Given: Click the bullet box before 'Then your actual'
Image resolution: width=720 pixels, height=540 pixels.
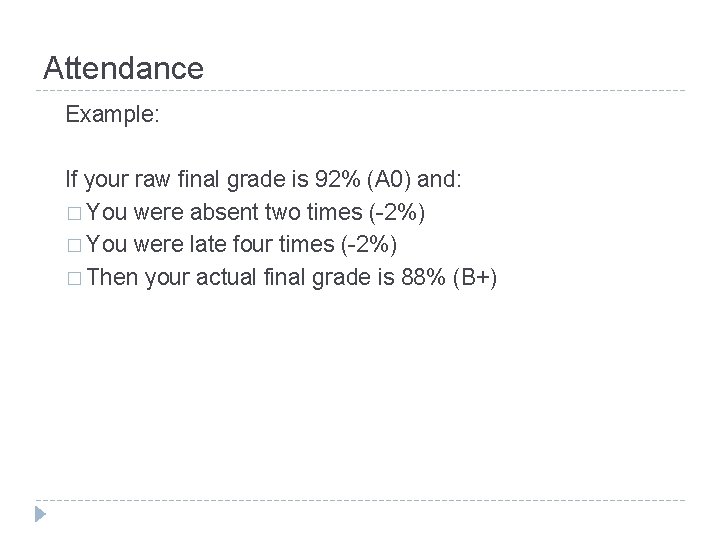Looking at the screenshot, I should tap(73, 277).
